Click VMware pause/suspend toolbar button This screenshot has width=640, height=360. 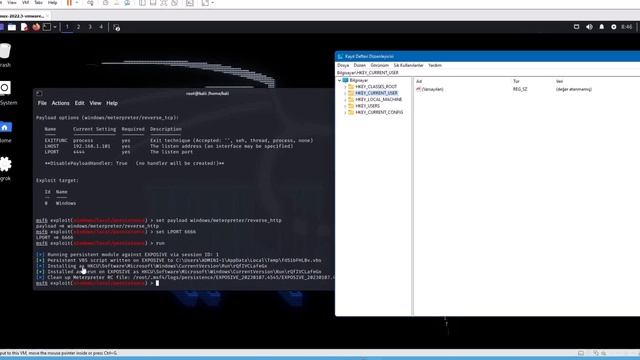tap(69, 3)
